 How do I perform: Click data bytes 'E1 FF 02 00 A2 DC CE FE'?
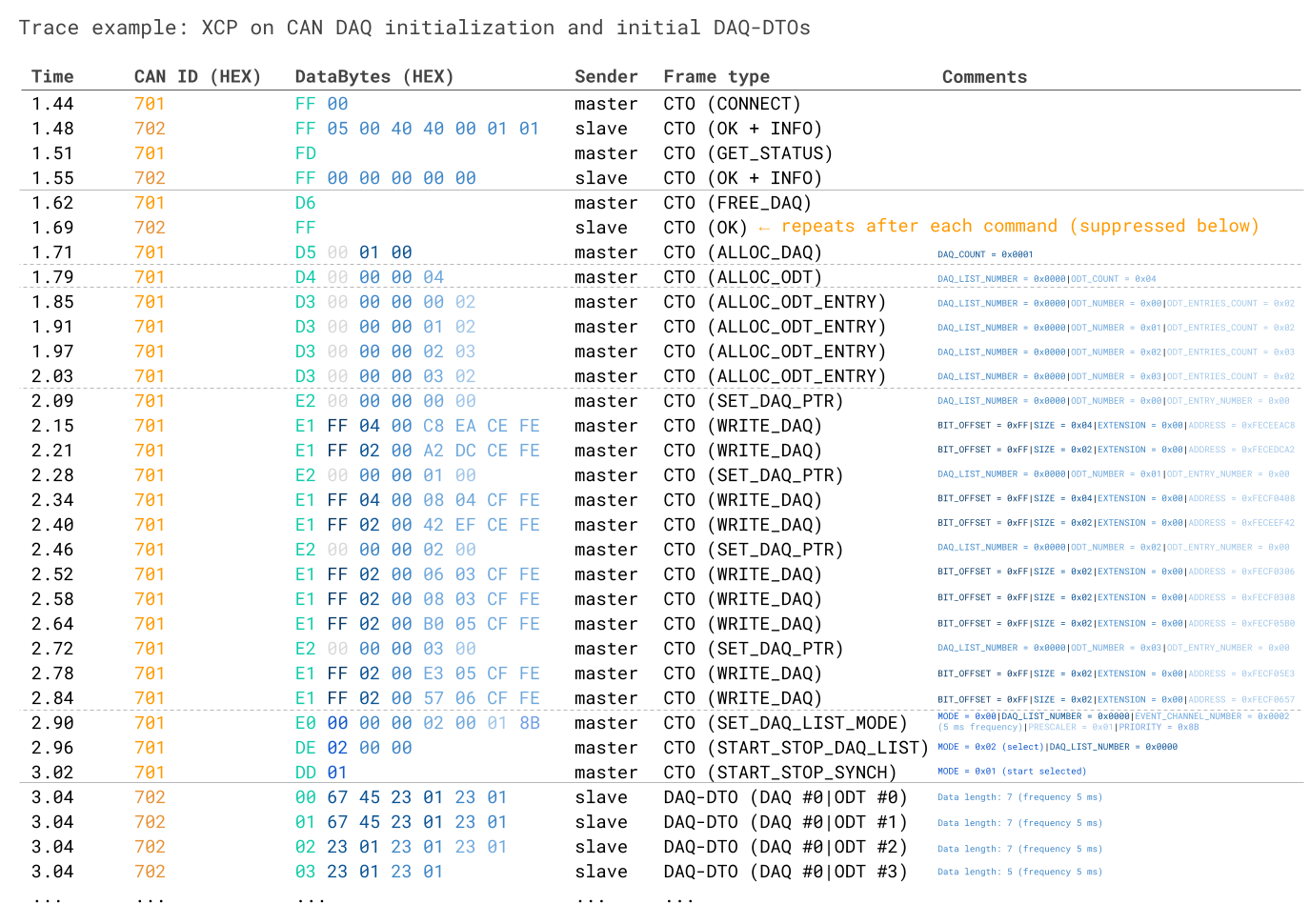click(x=417, y=451)
